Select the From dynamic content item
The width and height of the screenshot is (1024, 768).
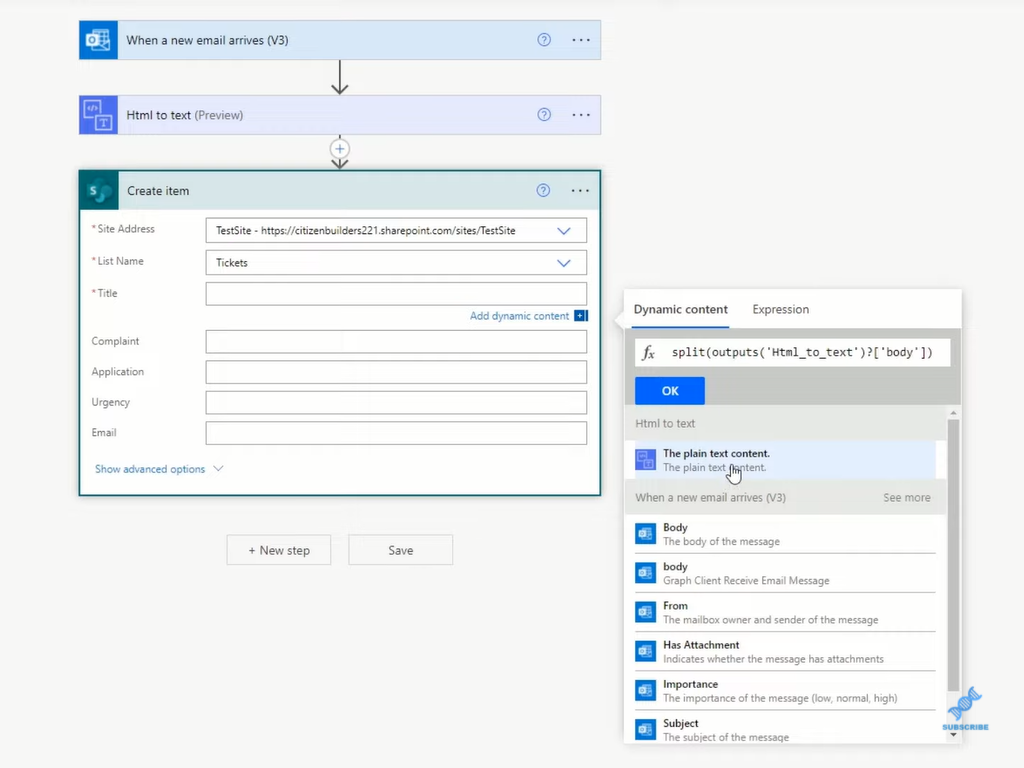point(785,612)
